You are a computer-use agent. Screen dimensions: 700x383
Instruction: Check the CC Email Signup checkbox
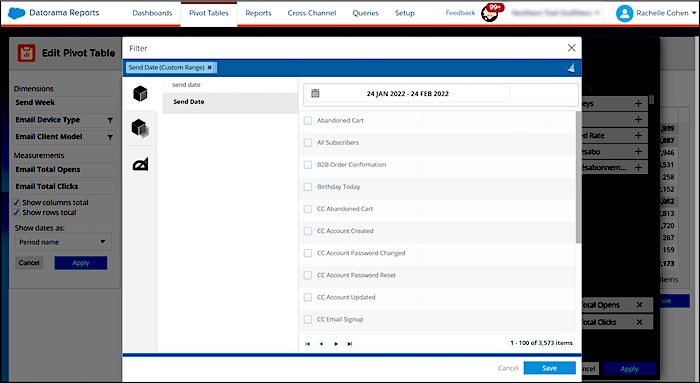(308, 319)
